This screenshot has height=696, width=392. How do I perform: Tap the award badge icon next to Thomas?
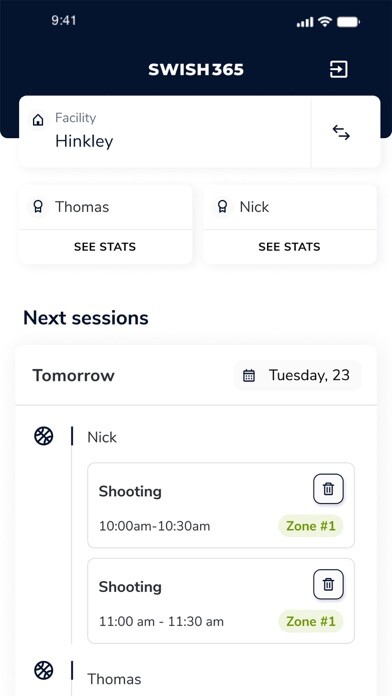(38, 206)
